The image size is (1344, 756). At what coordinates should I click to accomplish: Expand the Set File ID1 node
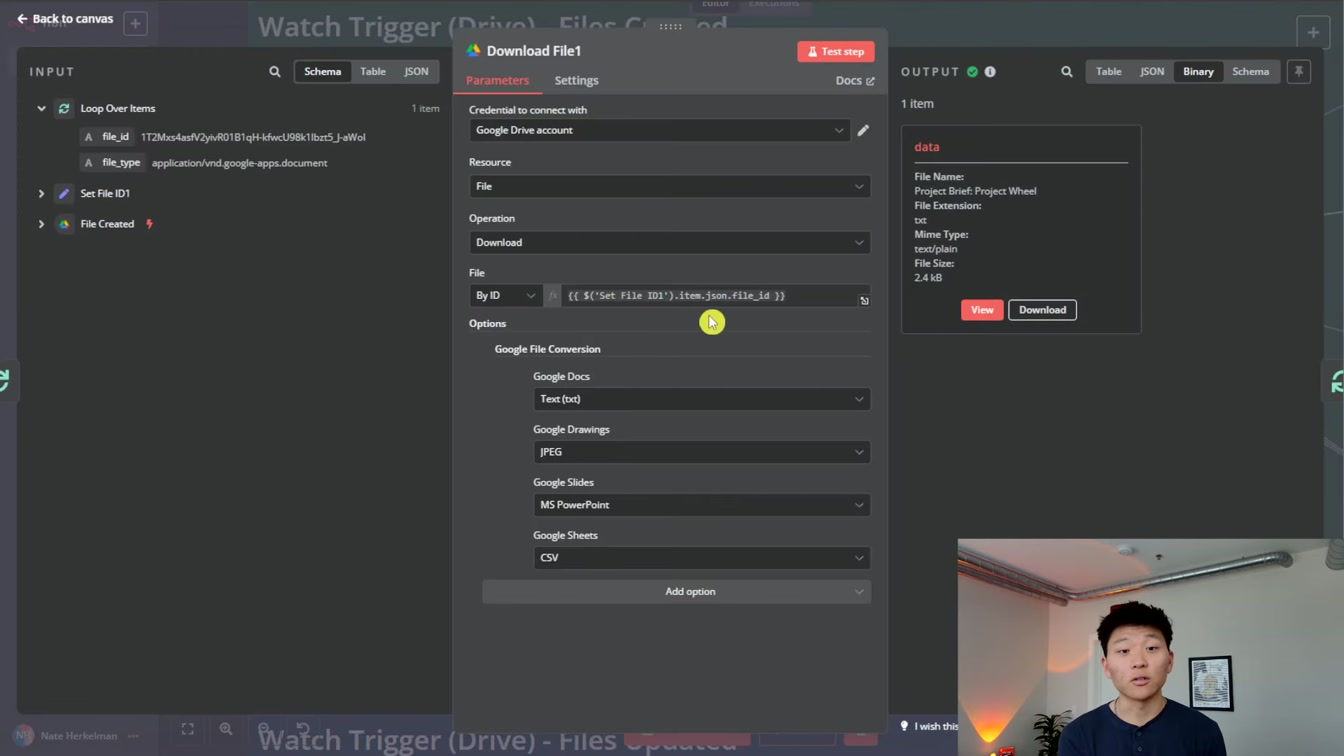tap(41, 193)
